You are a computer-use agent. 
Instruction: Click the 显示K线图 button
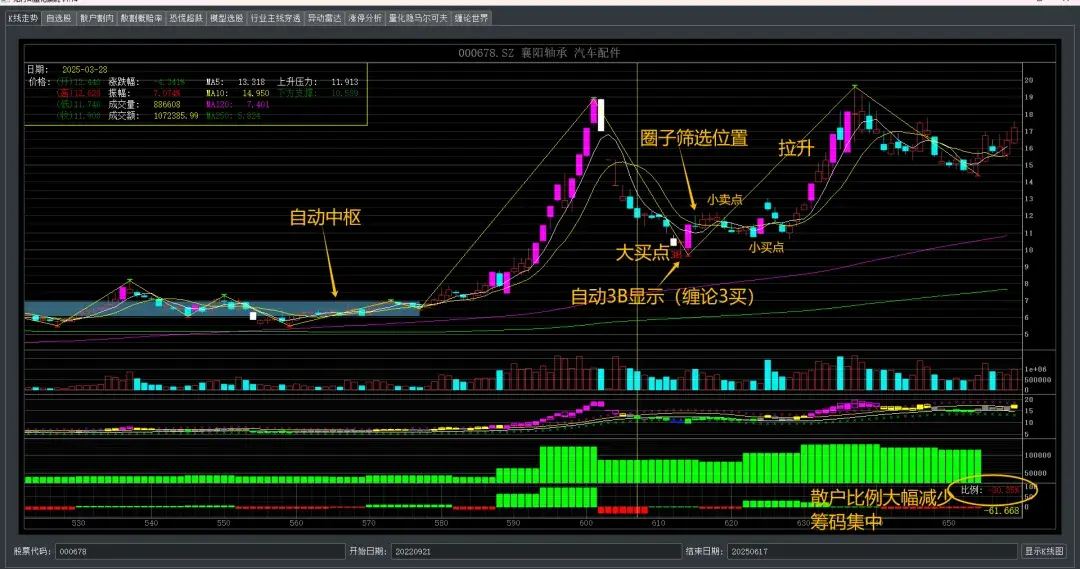(1046, 551)
